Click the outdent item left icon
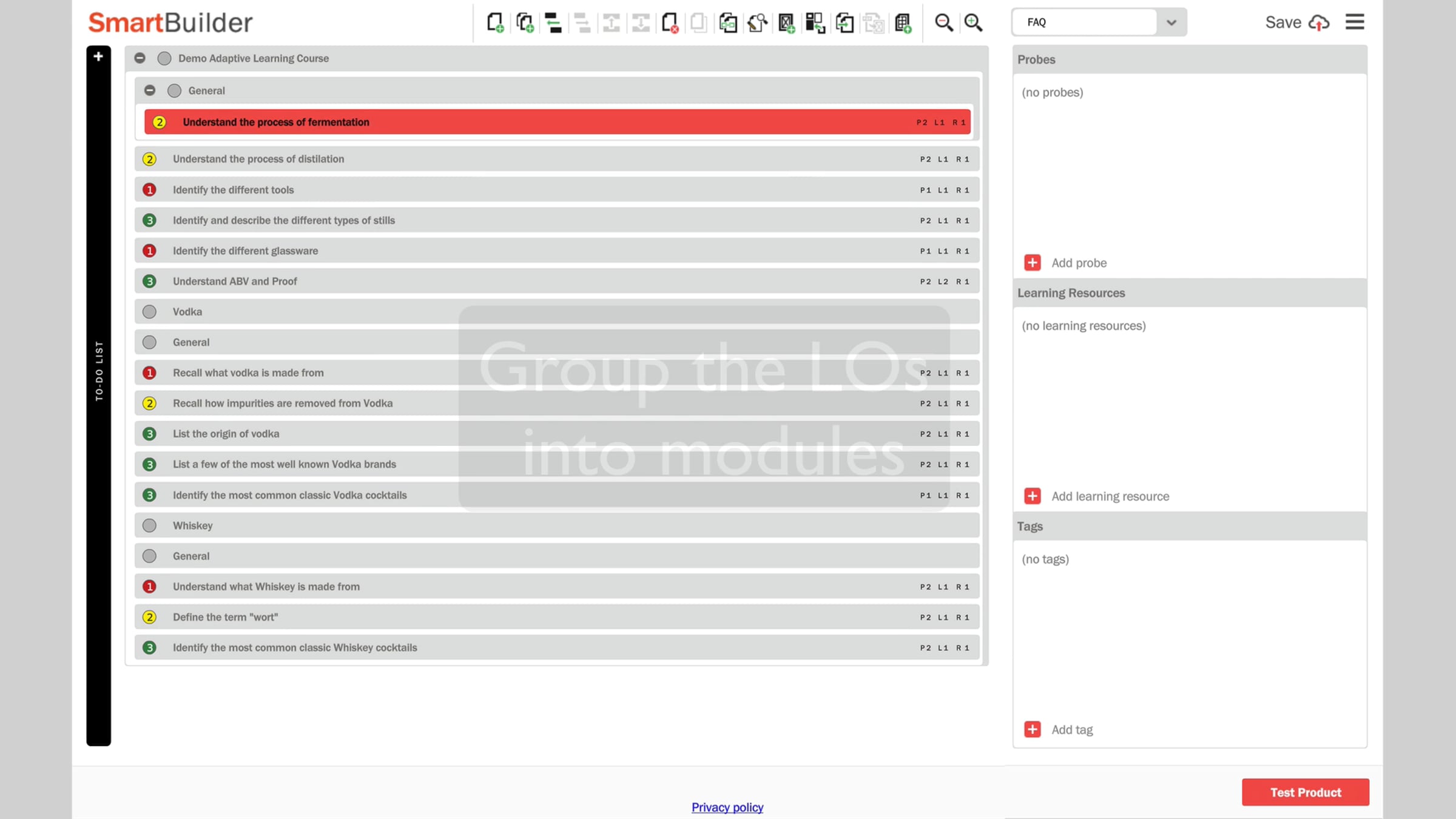The width and height of the screenshot is (1456, 819). coord(553,22)
